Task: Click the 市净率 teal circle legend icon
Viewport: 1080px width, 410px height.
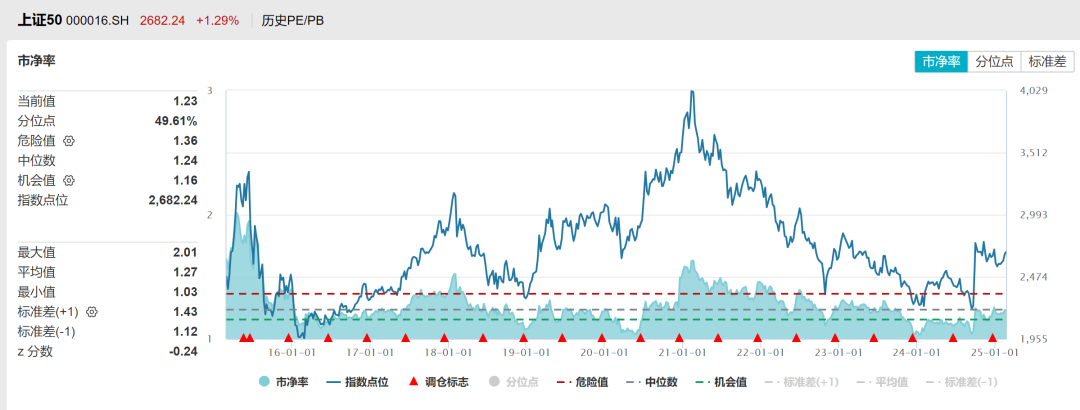Action: pos(265,381)
